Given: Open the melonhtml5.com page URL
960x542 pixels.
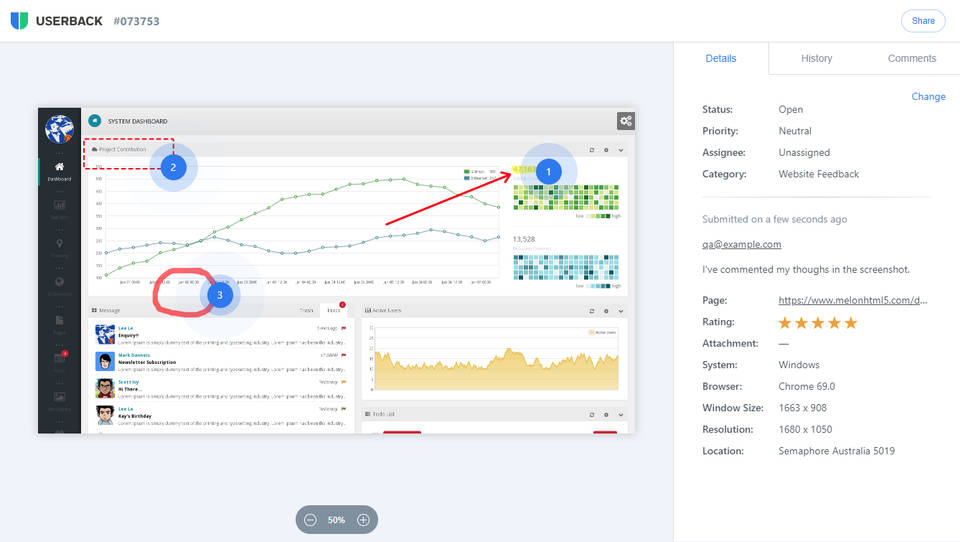Looking at the screenshot, I should click(x=853, y=300).
